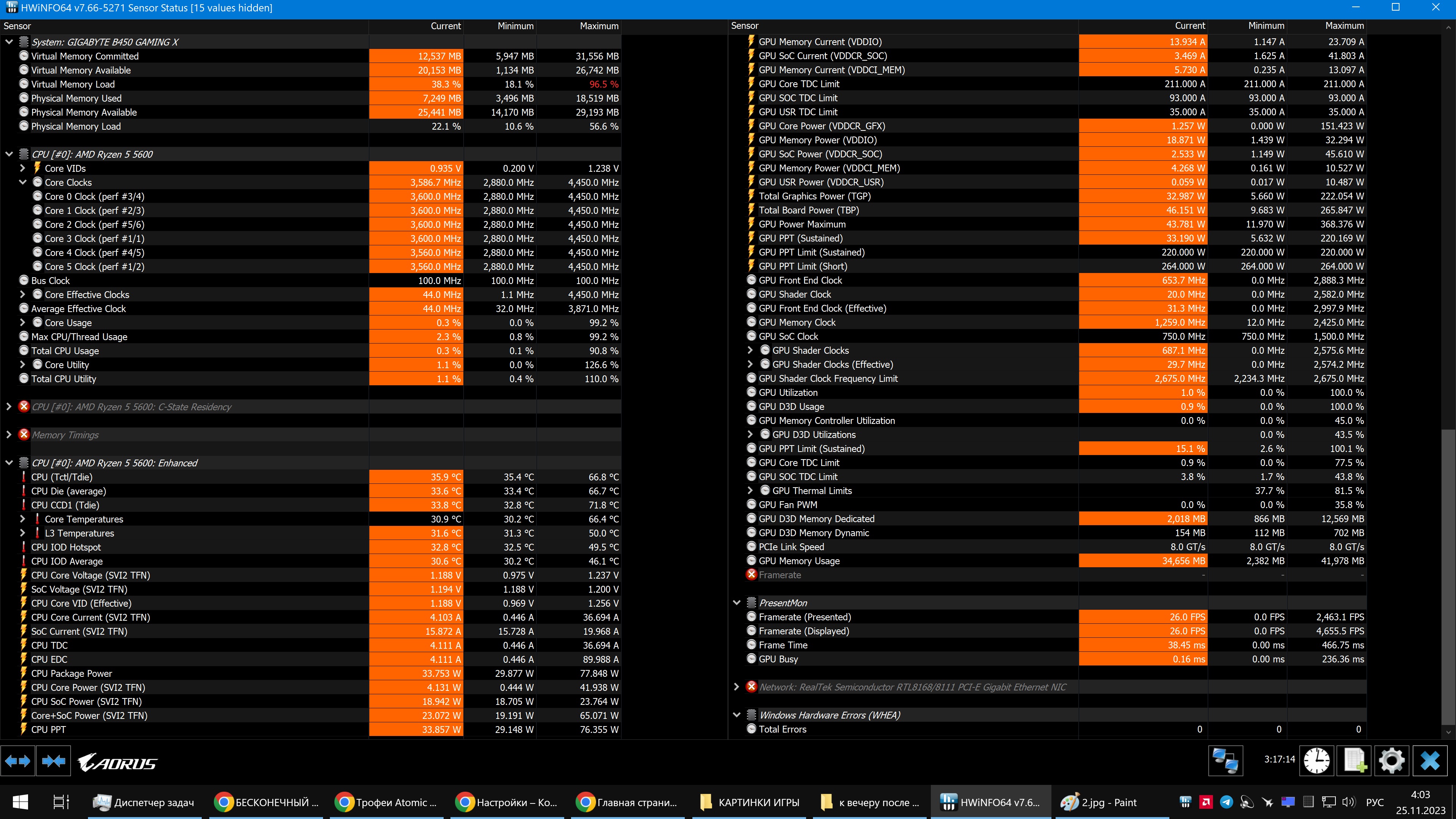Click the expand columns left-right arrows button
The height and width of the screenshot is (819, 1456).
pyautogui.click(x=17, y=761)
